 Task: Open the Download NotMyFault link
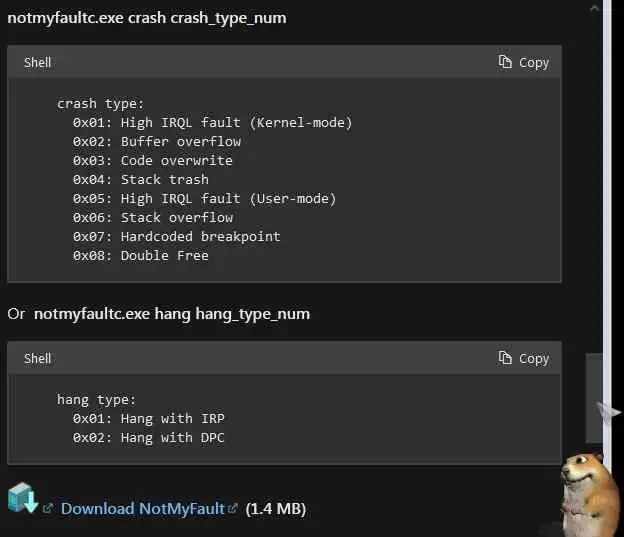(142, 509)
